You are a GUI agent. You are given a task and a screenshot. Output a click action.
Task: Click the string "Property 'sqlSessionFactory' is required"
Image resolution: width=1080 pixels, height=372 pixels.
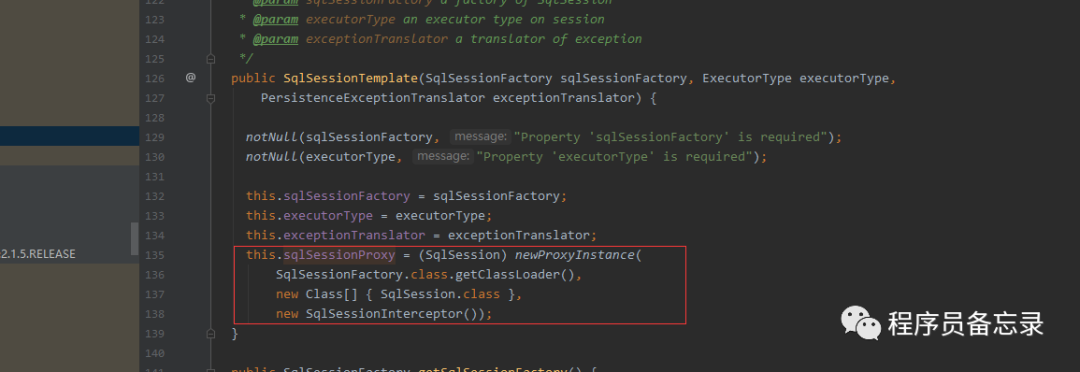pos(670,137)
